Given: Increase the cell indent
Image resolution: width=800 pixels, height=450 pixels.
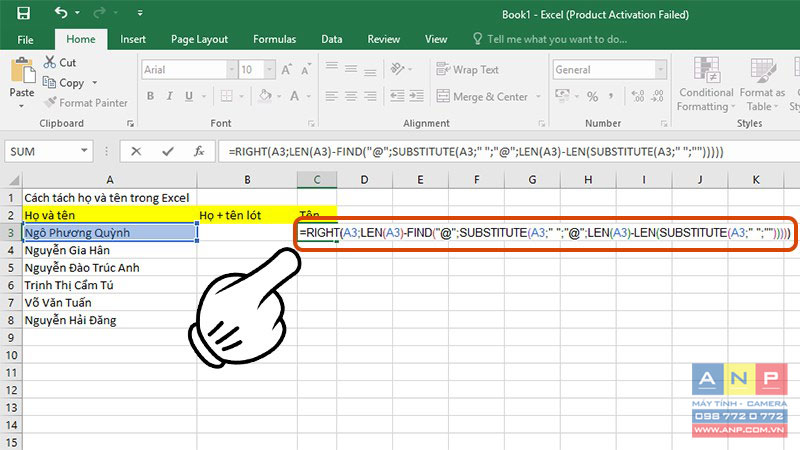Looking at the screenshot, I should 416,96.
